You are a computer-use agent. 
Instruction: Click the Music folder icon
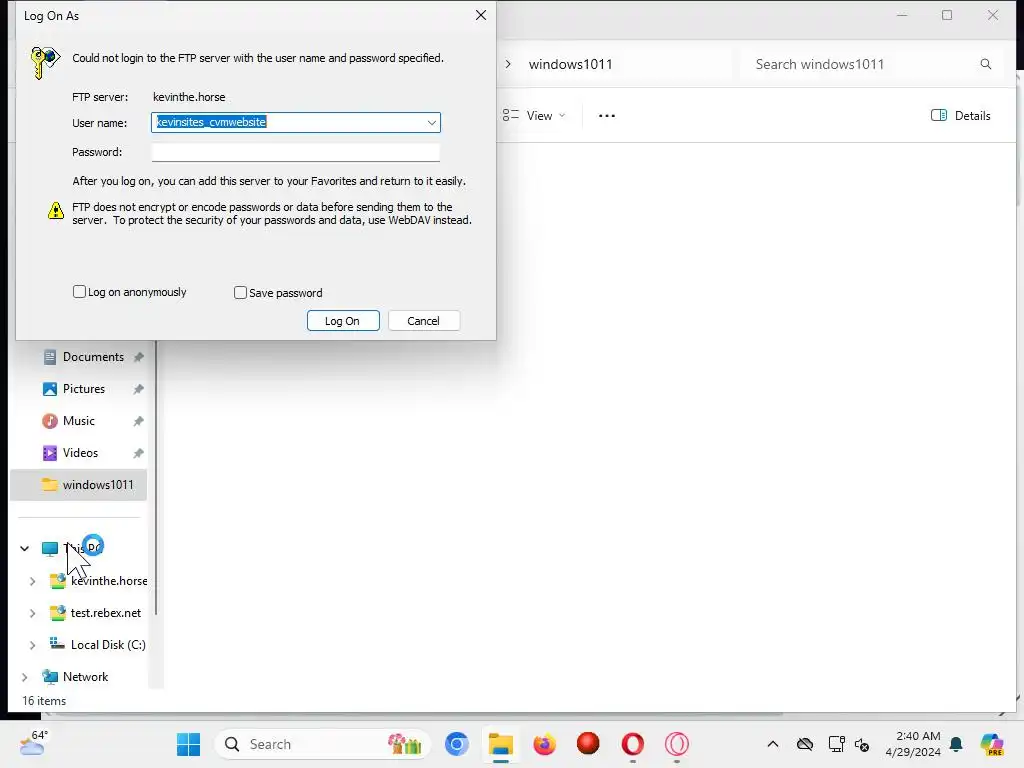50,421
